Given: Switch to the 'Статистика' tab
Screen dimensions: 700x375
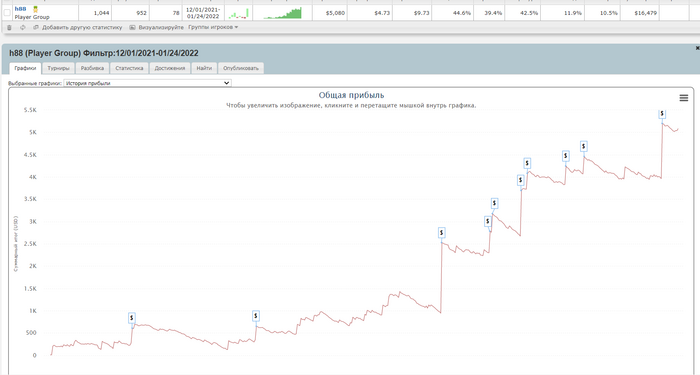Looking at the screenshot, I should [129, 68].
